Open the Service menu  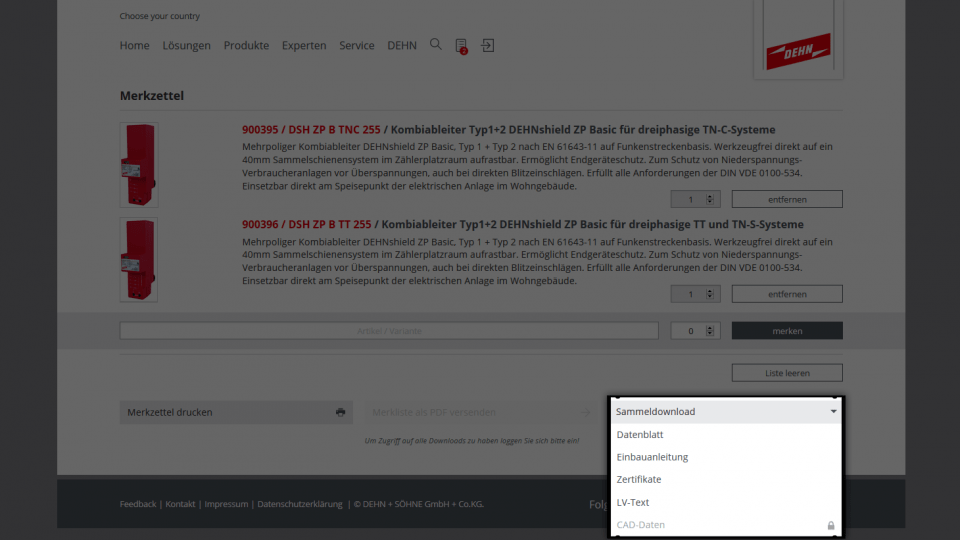point(357,45)
